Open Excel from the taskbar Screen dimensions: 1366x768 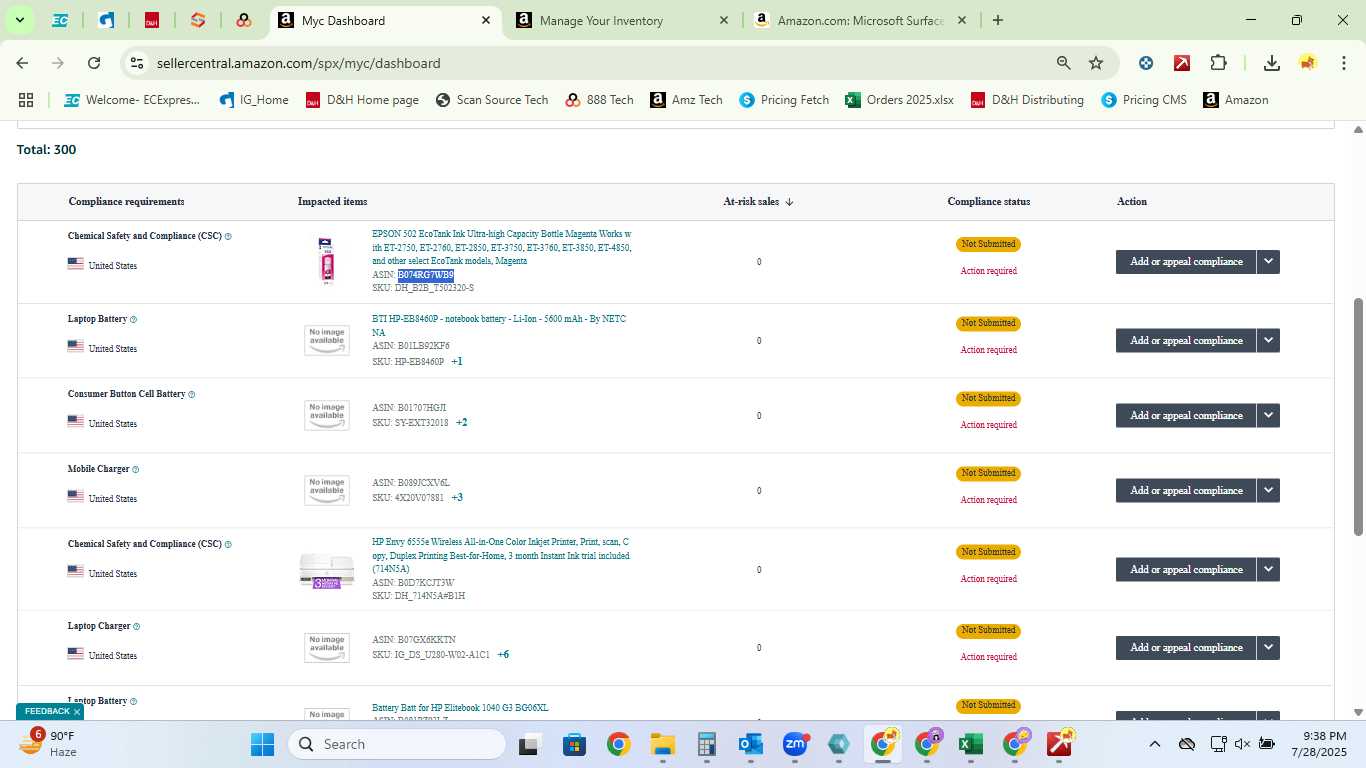point(969,744)
